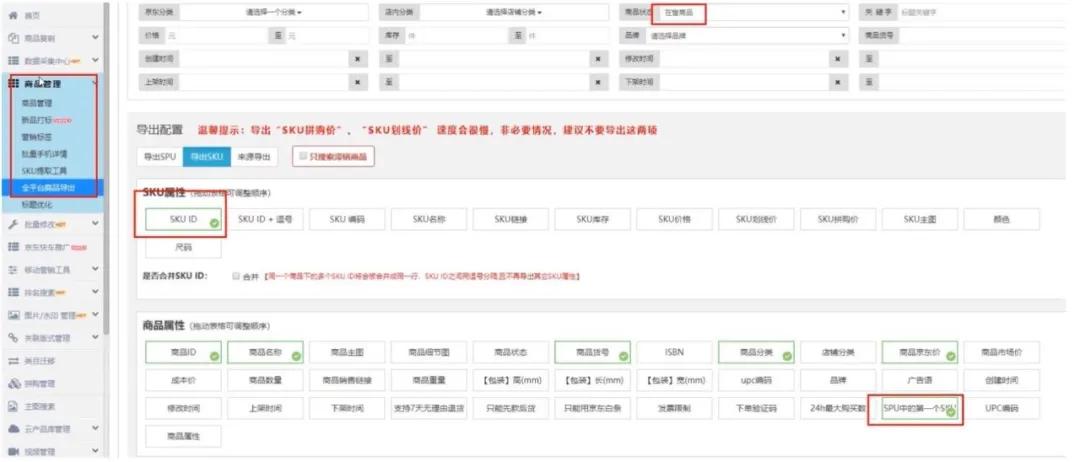This screenshot has height=462, width=1080.
Task: Click the 视频管理 camera icon
Action: coord(12,451)
